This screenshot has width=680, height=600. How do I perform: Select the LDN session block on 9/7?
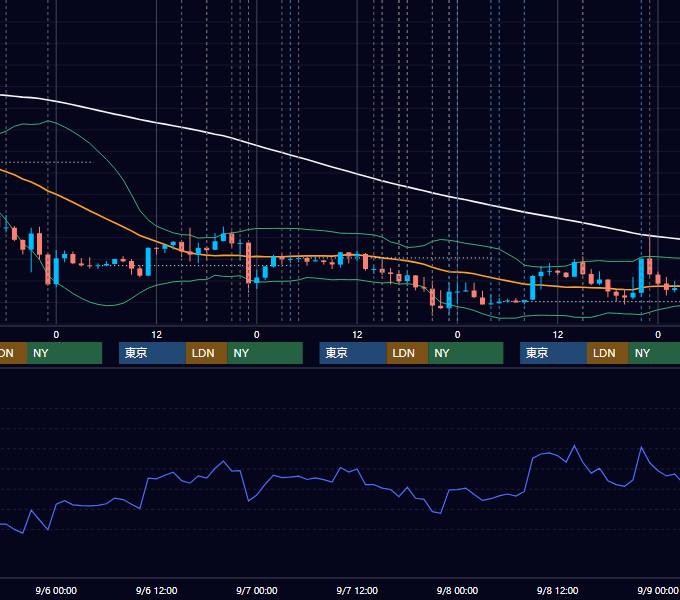point(407,353)
